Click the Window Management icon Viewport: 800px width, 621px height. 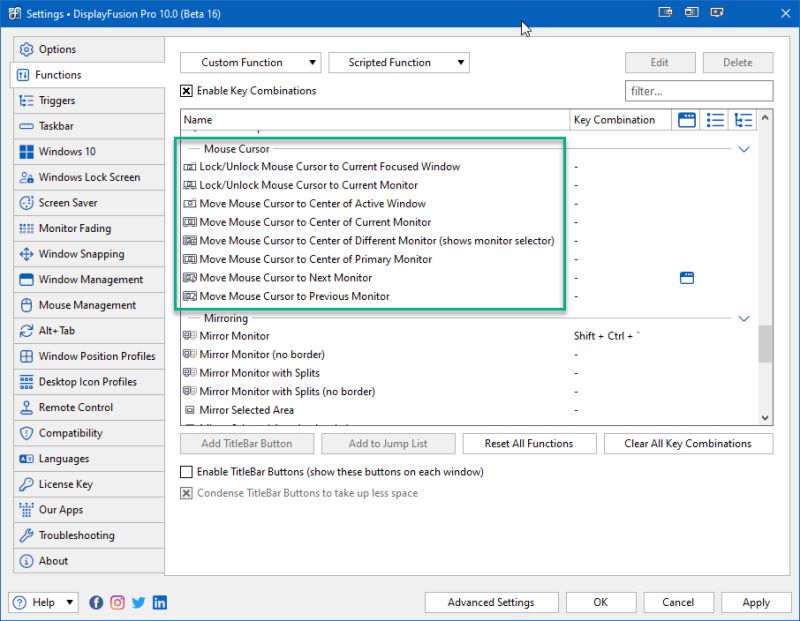click(27, 279)
